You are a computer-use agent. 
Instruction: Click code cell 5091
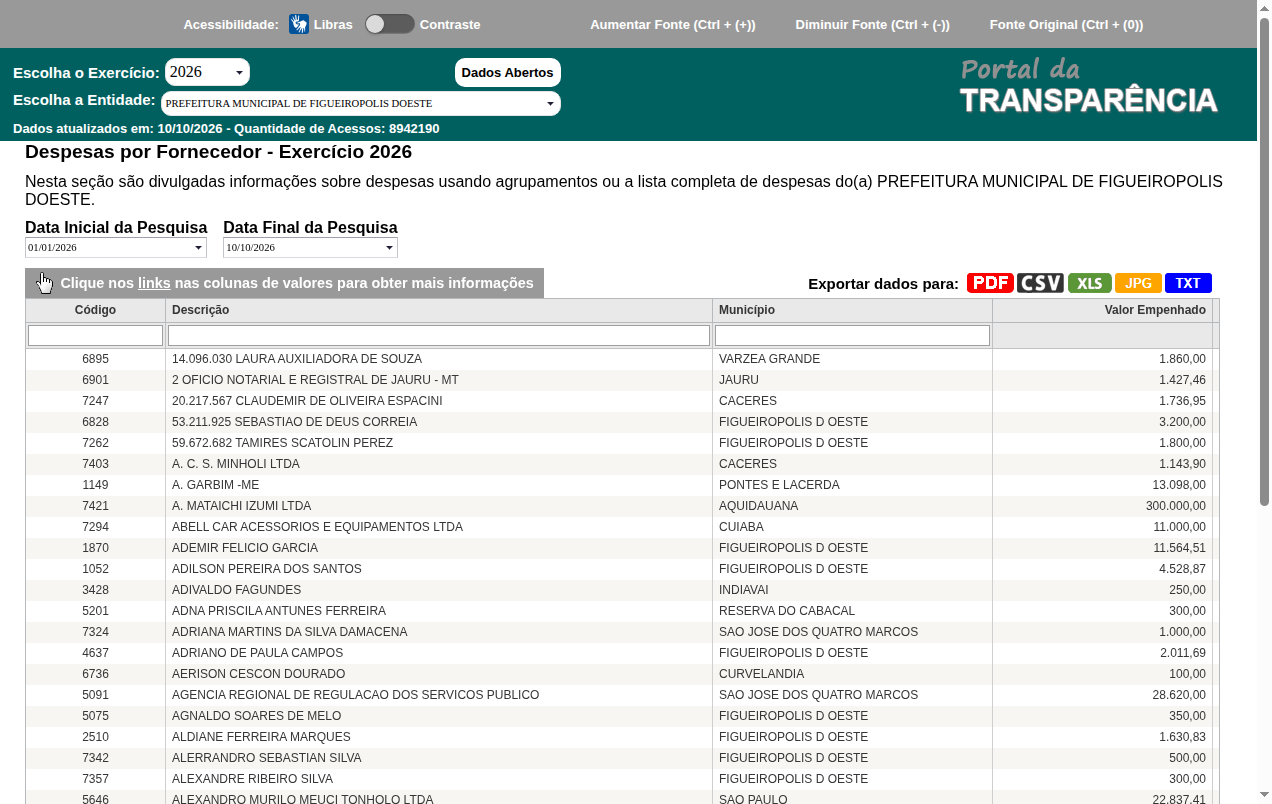point(95,695)
